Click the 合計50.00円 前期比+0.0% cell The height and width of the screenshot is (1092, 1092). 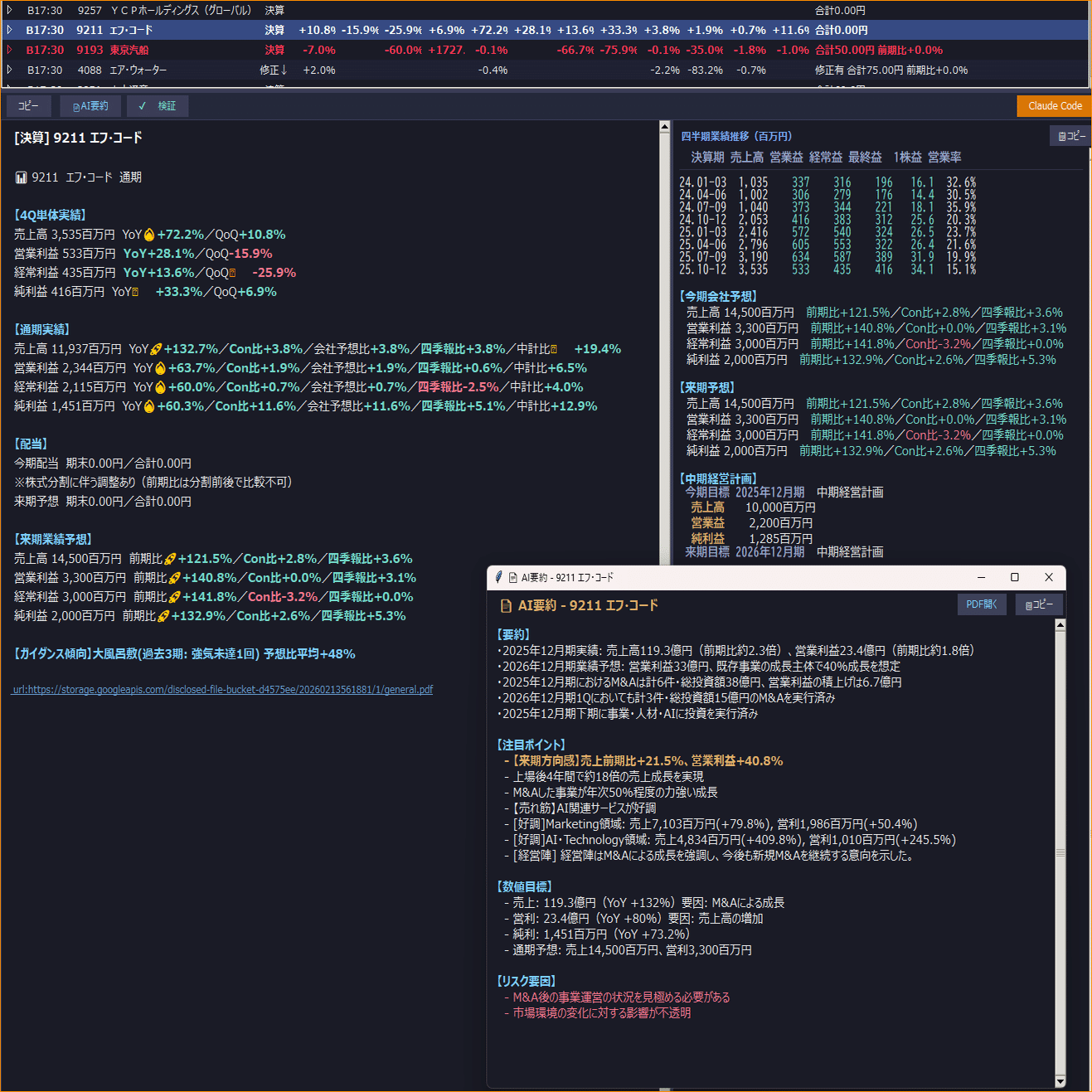(x=879, y=50)
